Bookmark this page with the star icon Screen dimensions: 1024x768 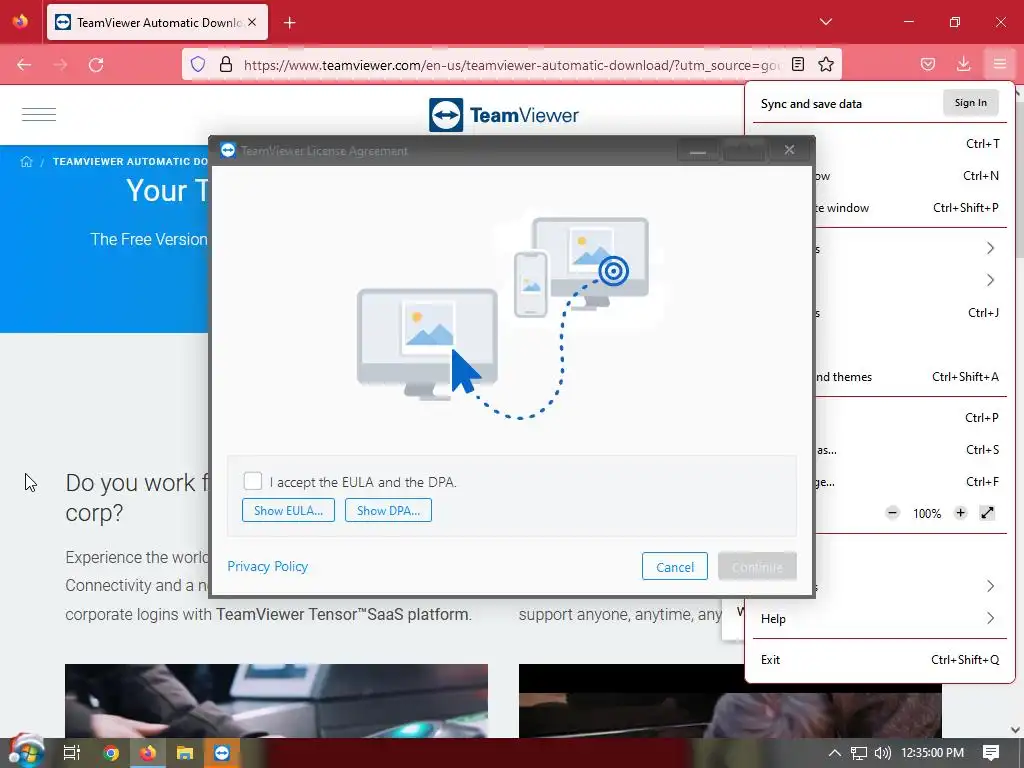826,64
